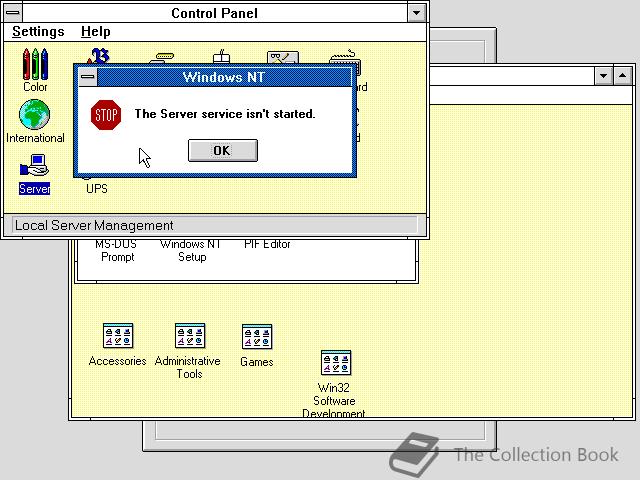This screenshot has height=480, width=640.
Task: Click the Color crayons icon in Control Panel
Action: coord(35,64)
